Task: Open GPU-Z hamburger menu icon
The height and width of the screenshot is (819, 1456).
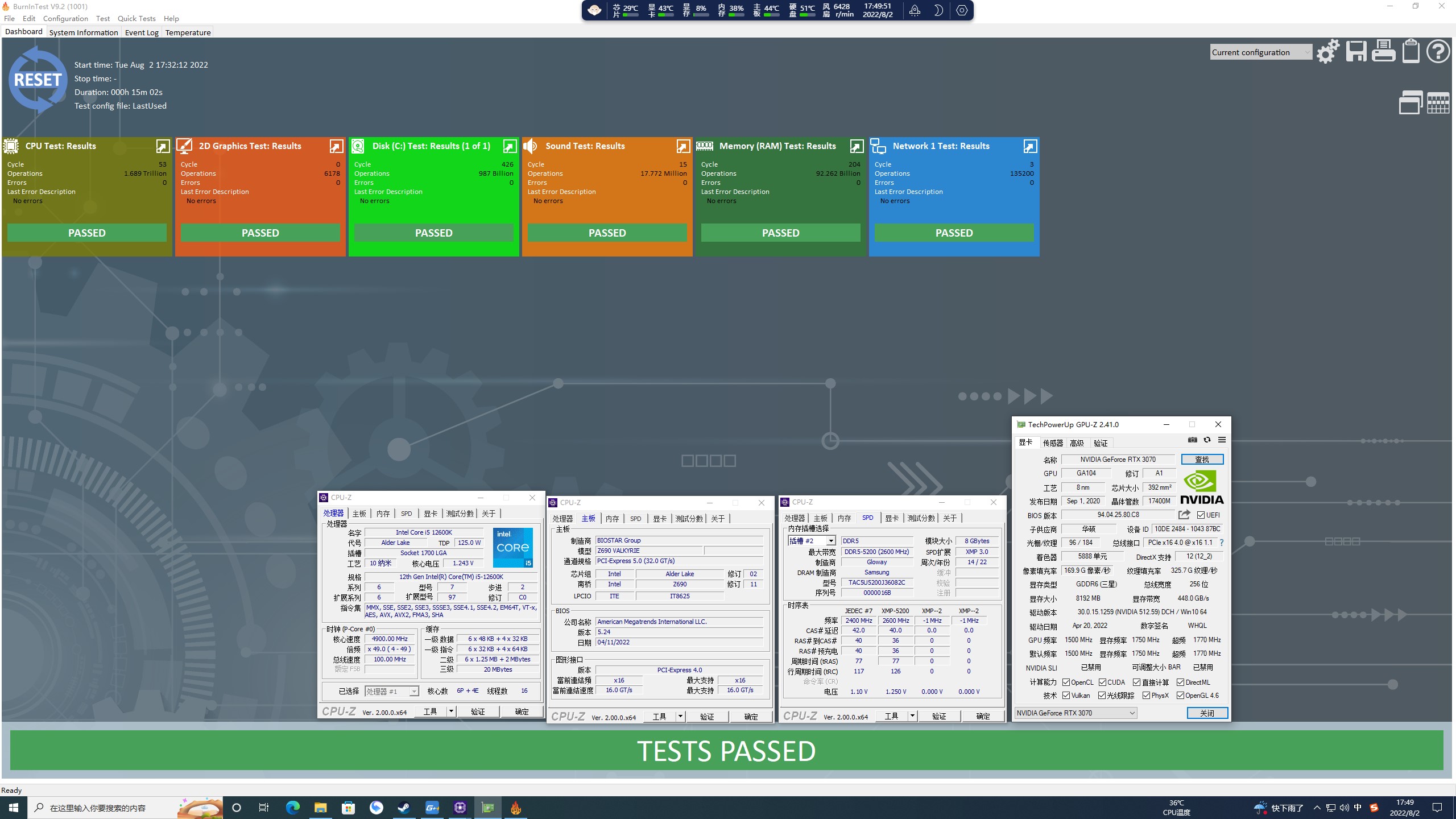Action: [1222, 440]
